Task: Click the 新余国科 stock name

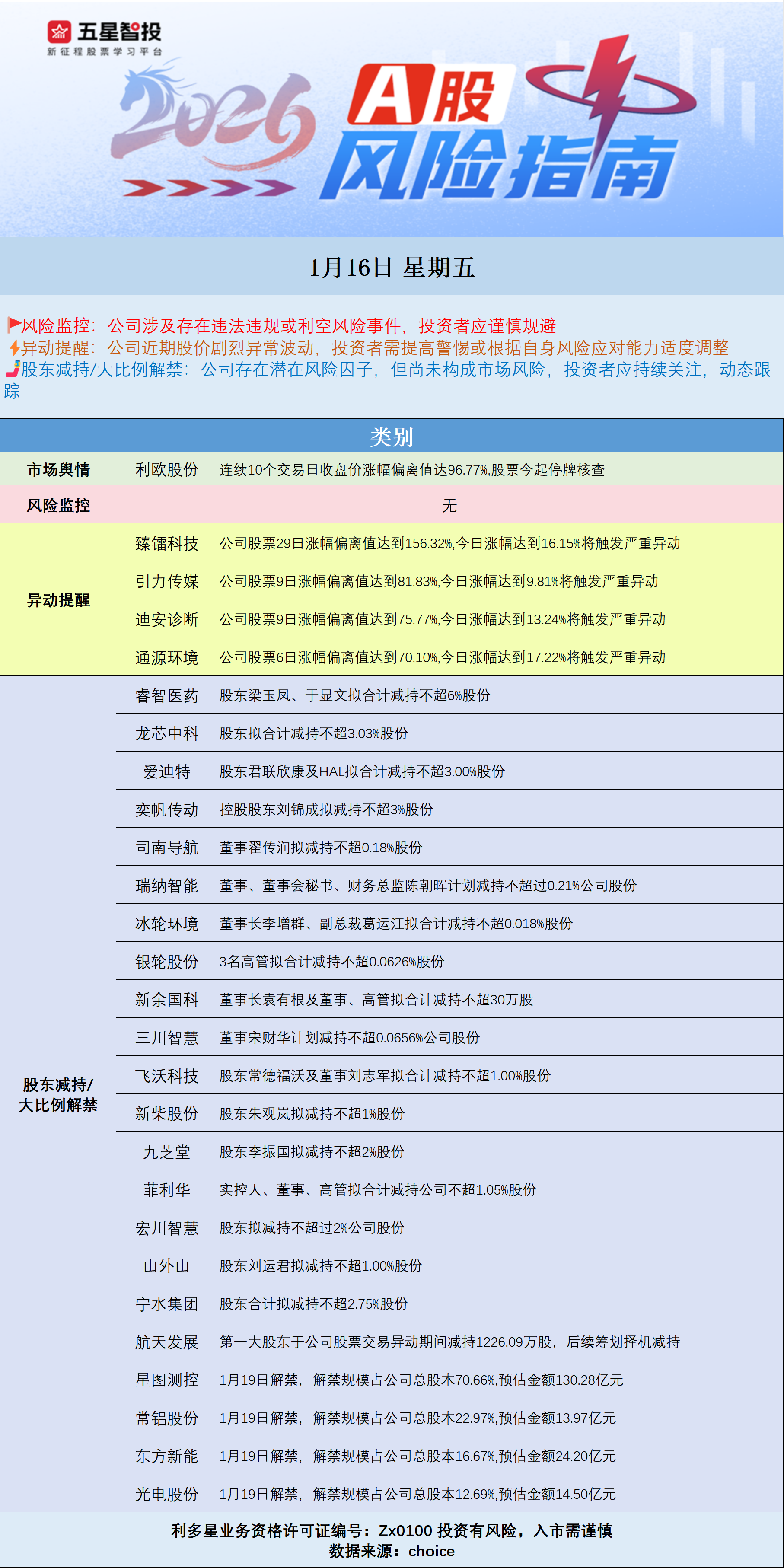Action: pos(167,1000)
